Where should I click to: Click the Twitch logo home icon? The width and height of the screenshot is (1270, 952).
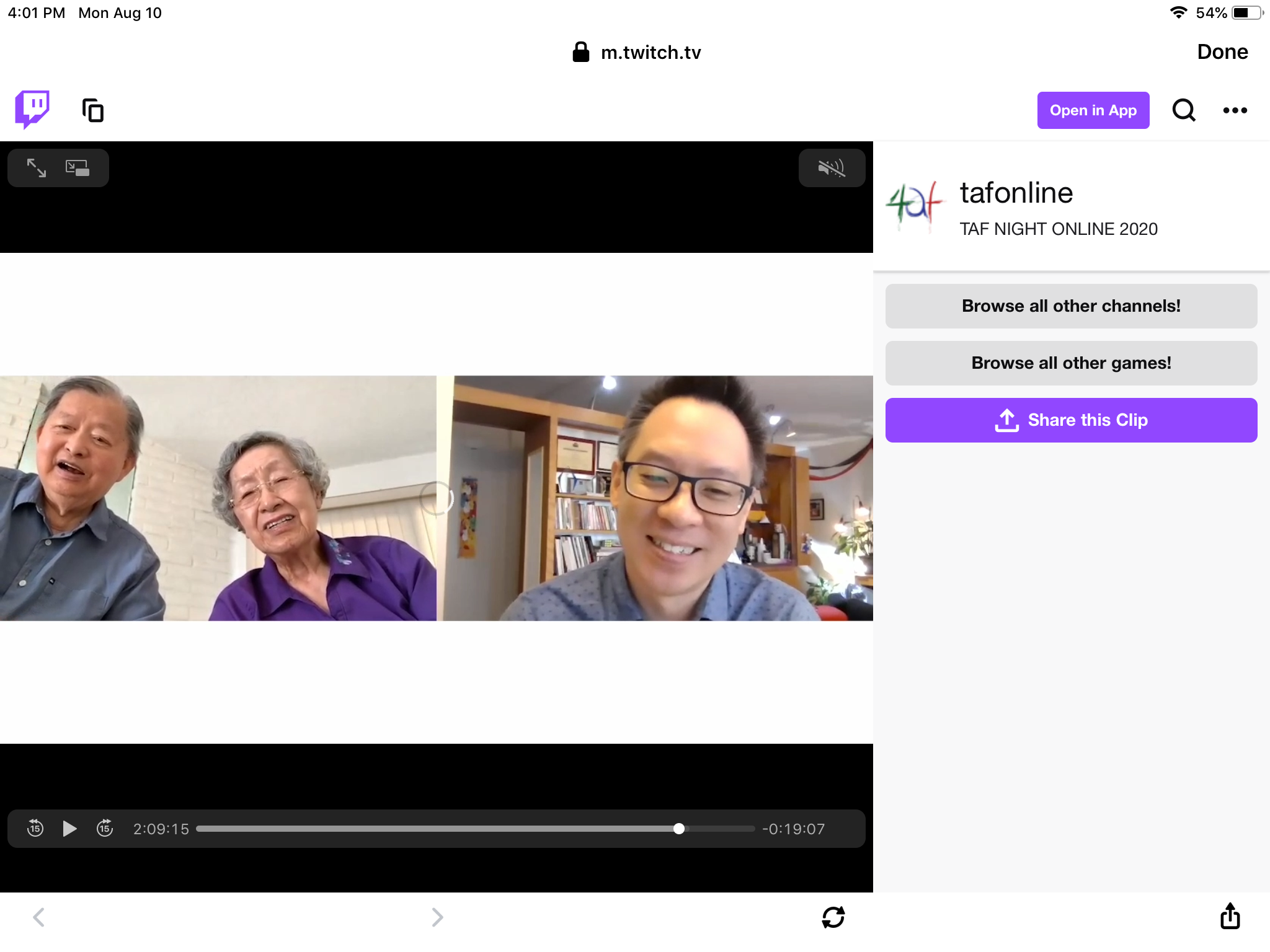pos(32,110)
